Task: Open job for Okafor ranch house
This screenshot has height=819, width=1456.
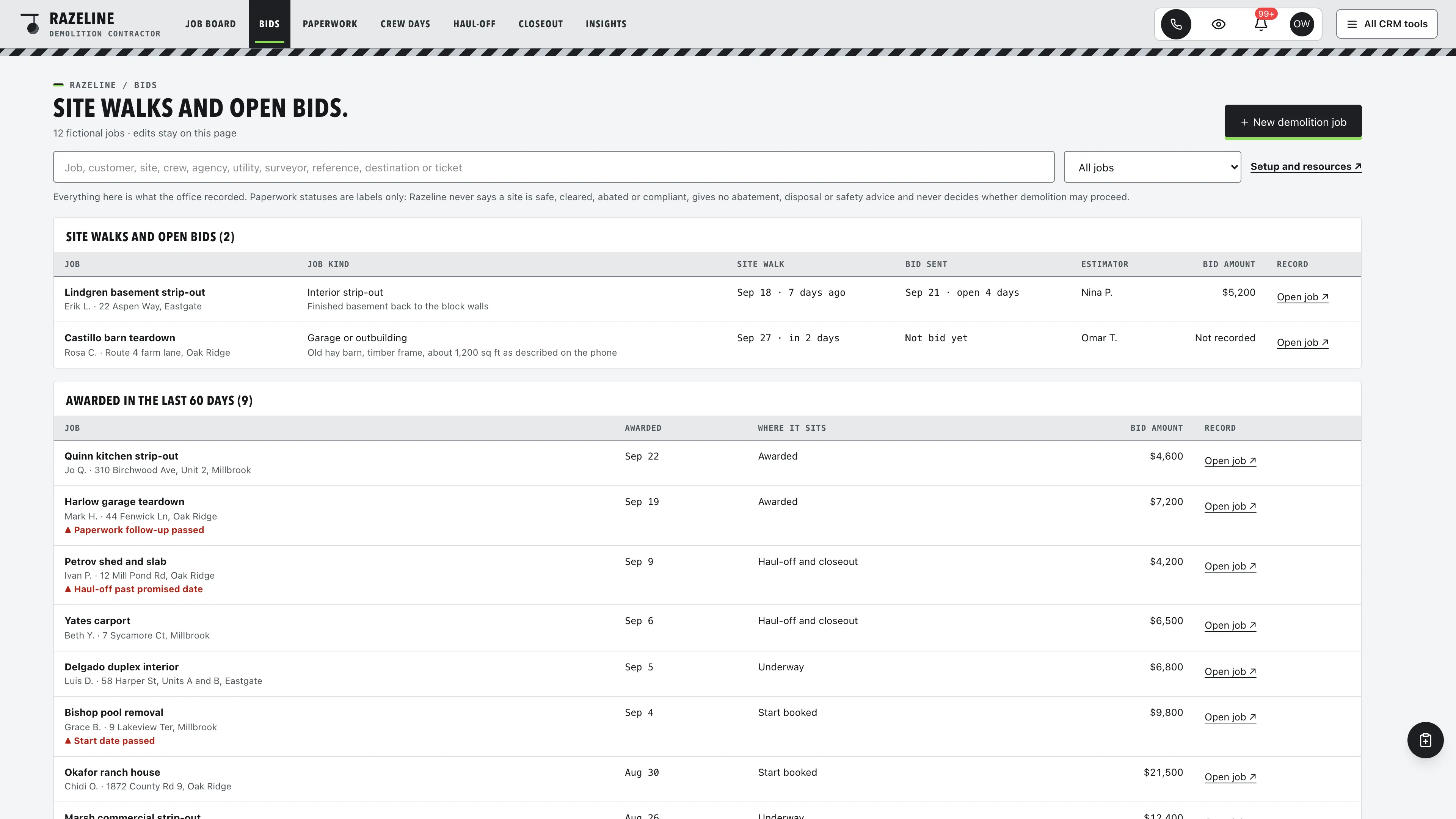Action: pyautogui.click(x=1230, y=777)
